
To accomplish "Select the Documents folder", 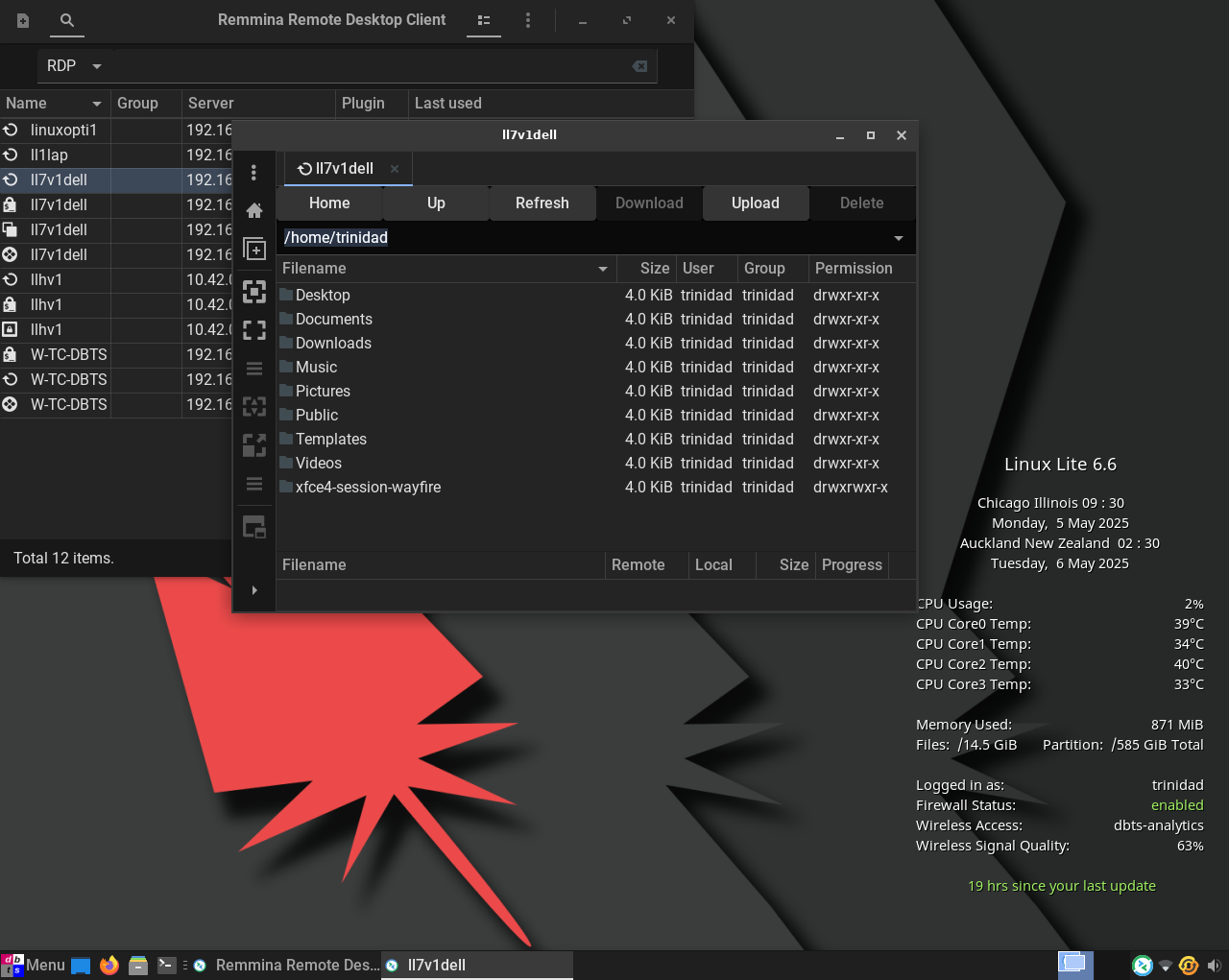I will [x=596, y=320].
